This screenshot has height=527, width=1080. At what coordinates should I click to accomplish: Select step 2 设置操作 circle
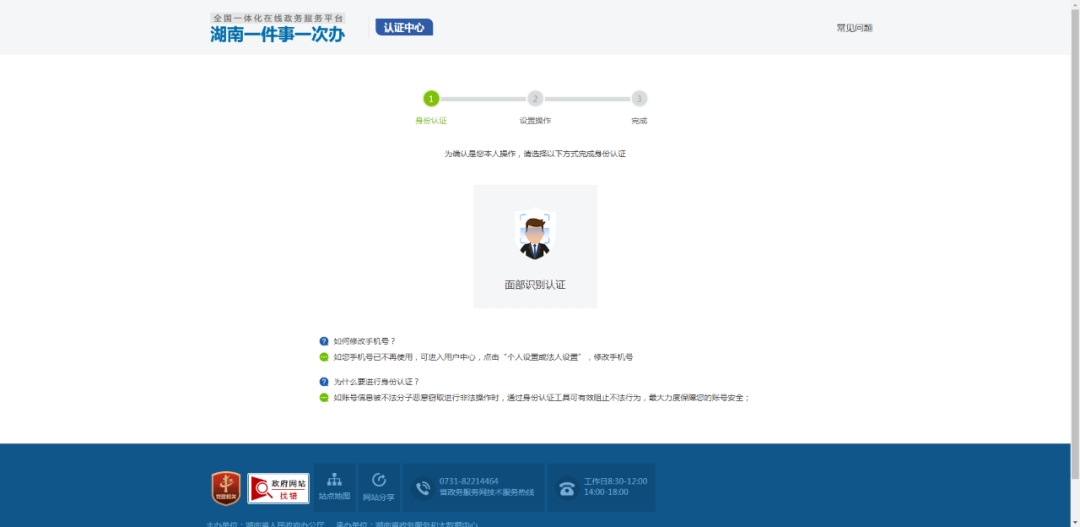(535, 98)
